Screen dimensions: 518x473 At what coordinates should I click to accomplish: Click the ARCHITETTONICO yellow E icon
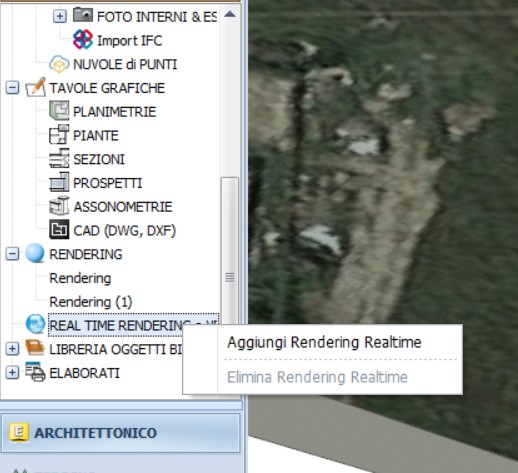coord(19,432)
